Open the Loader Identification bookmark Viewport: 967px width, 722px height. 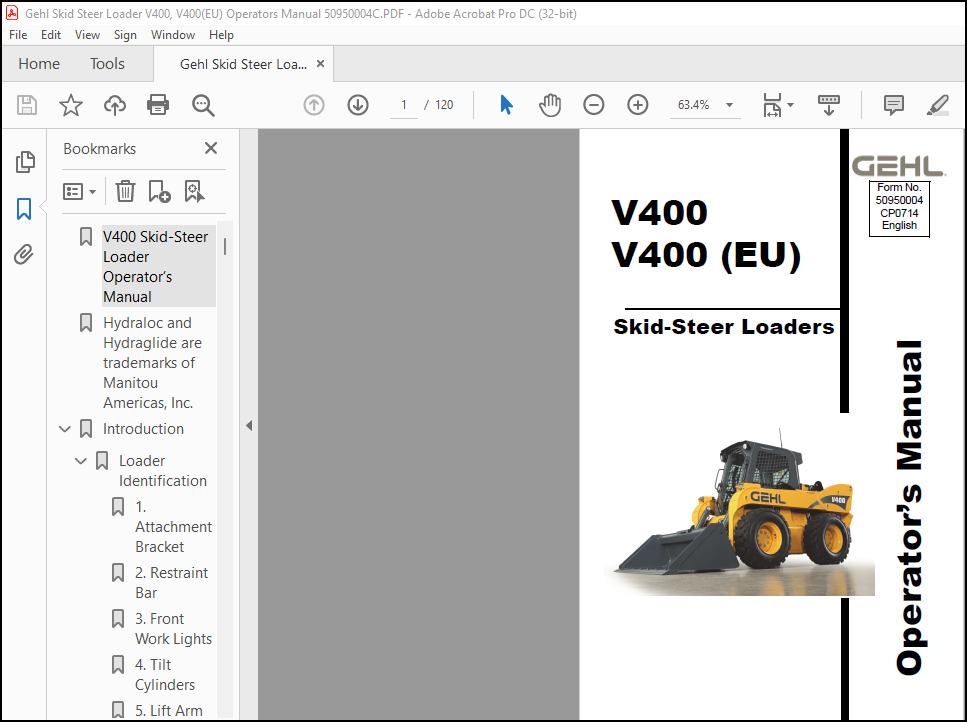163,470
